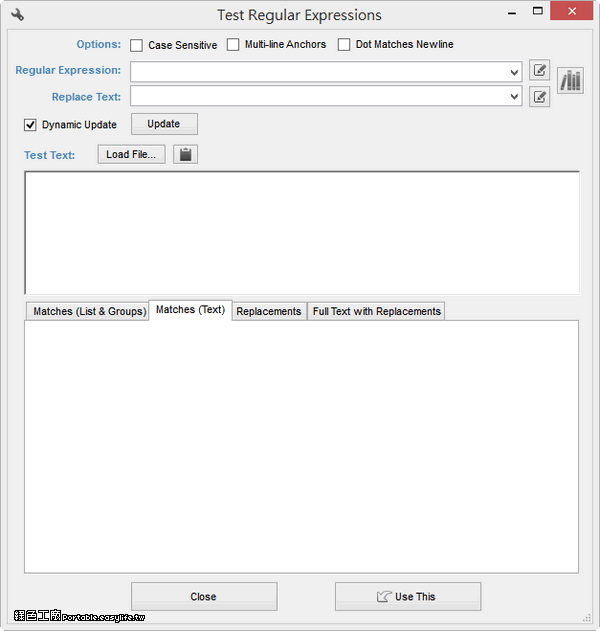Switch to Matches (List & Groups) tab
Screen dimensions: 600x631
[x=88, y=311]
